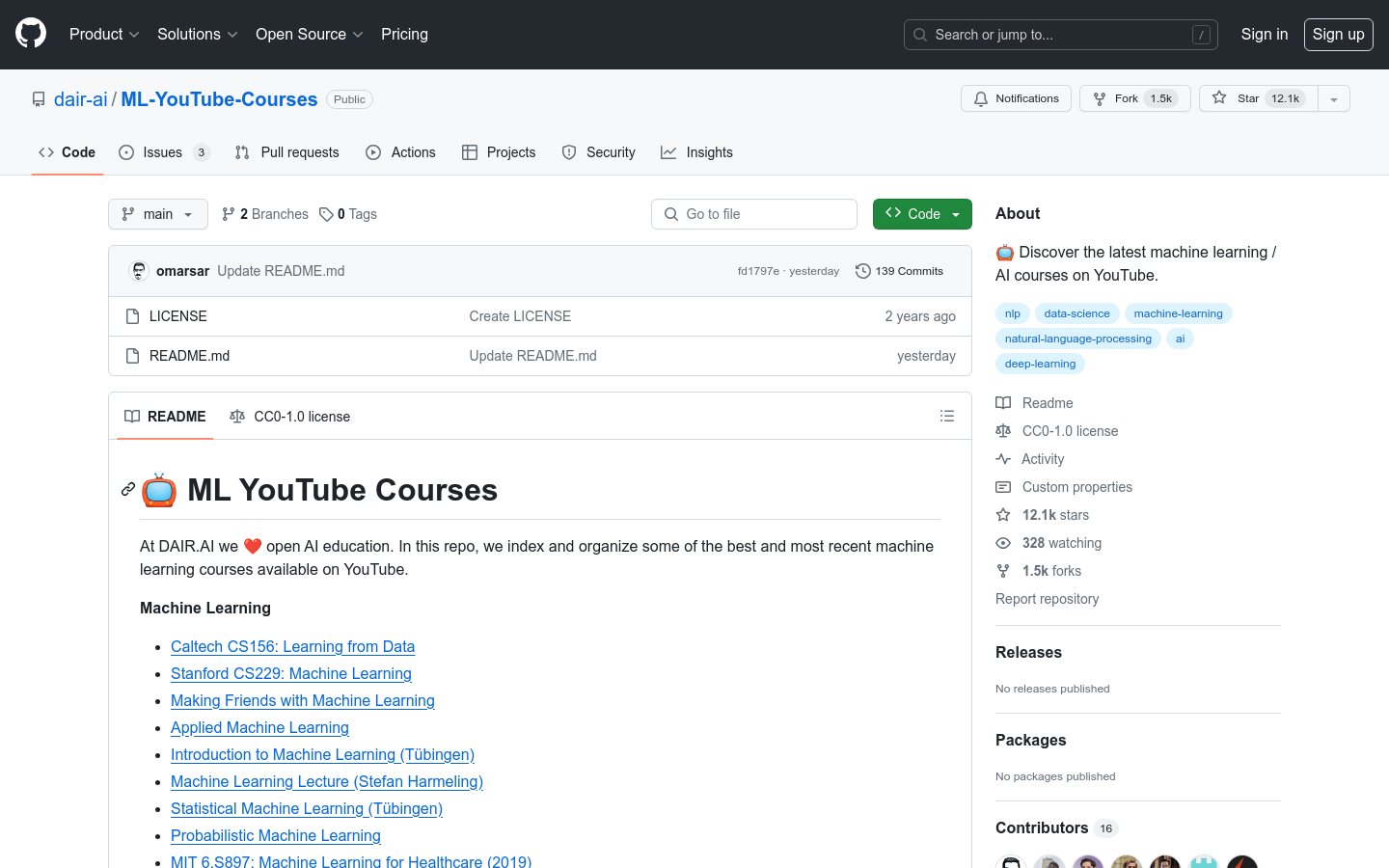The height and width of the screenshot is (868, 1389).
Task: Click Report repository link
Action: [1048, 599]
